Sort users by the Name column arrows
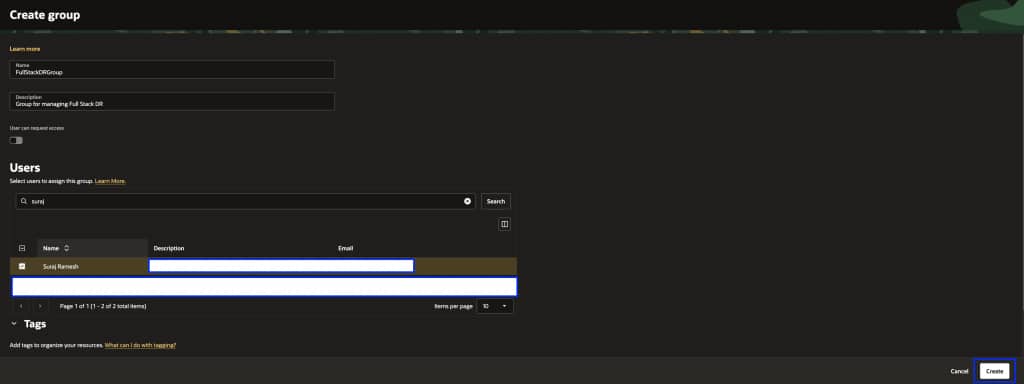 (x=66, y=248)
